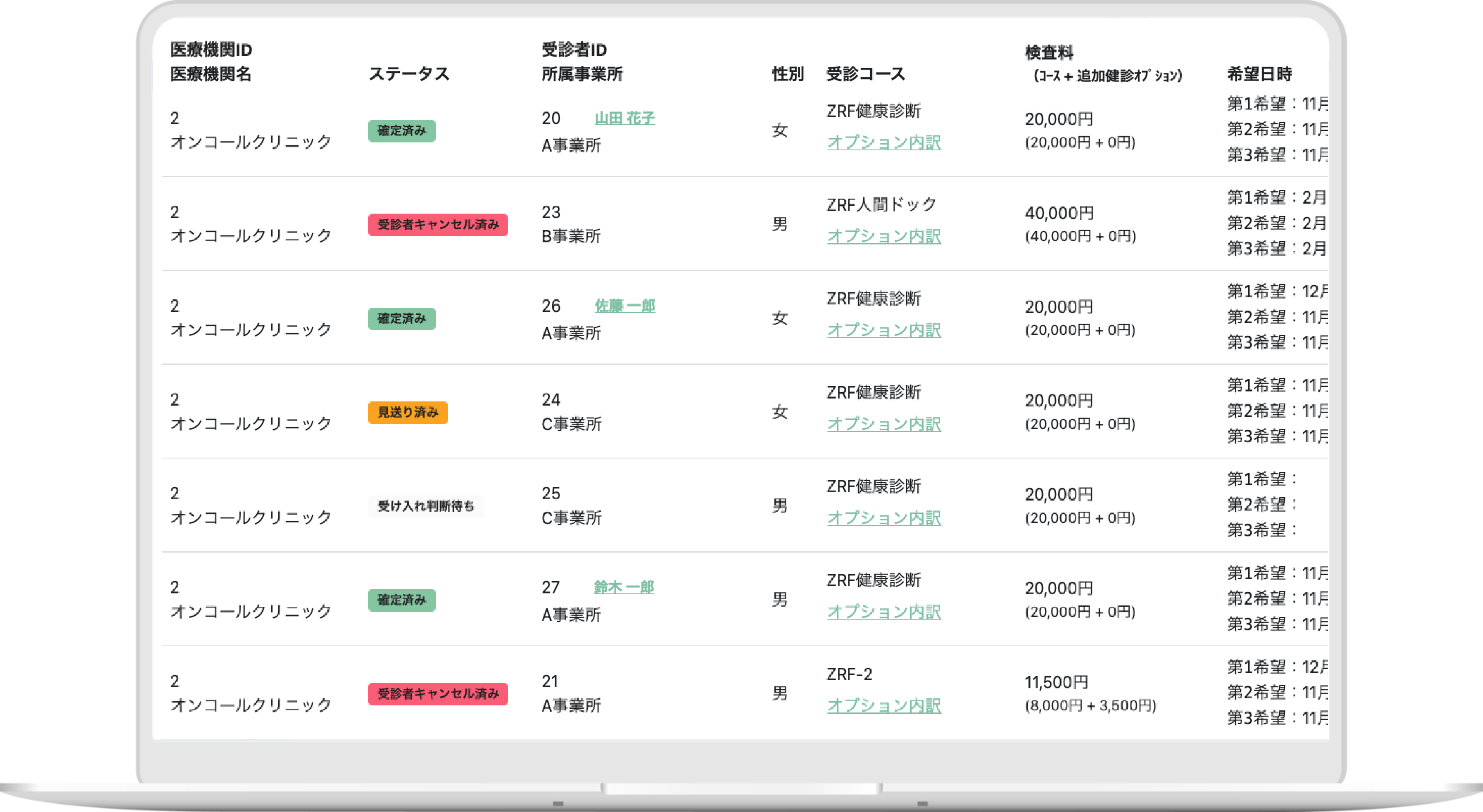Open オプション内訳 link for patient 24
Viewport: 1483px width, 812px height.
(x=884, y=423)
